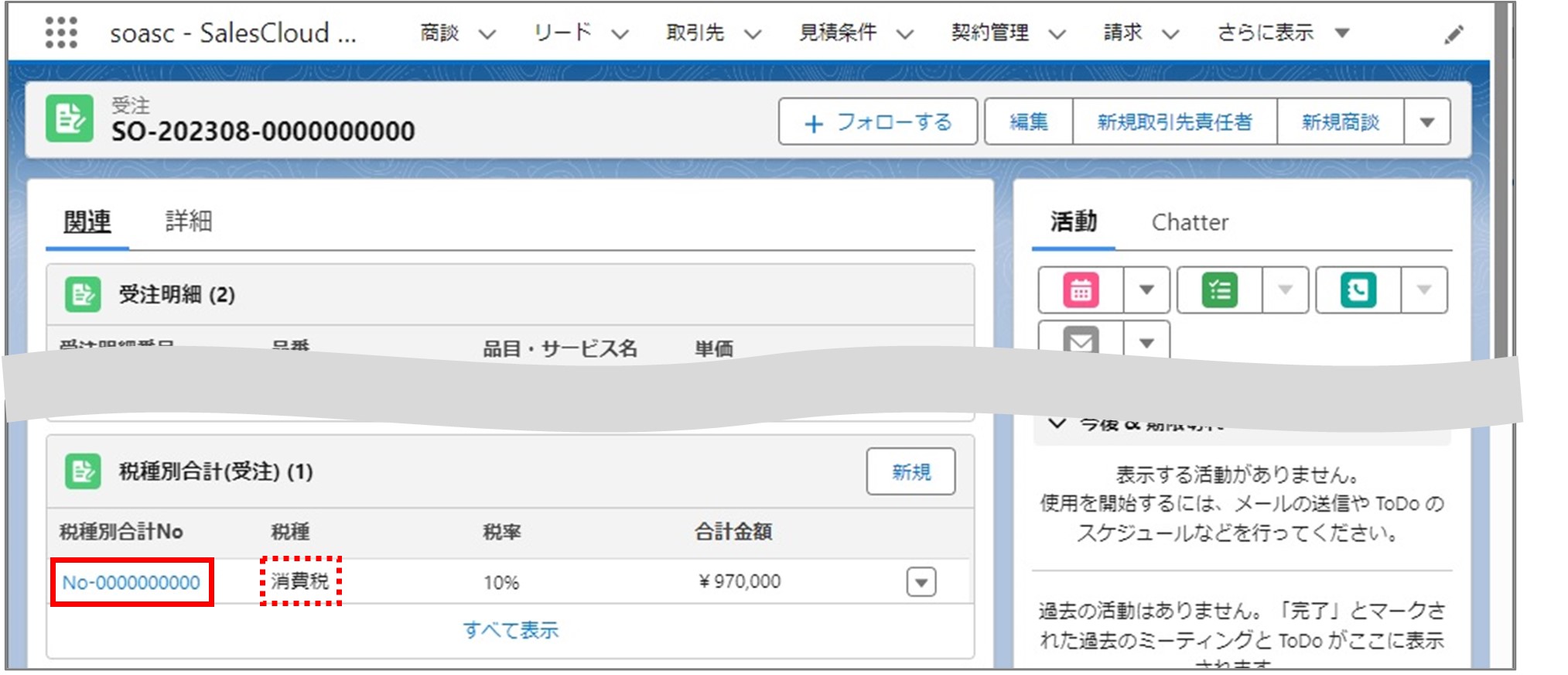
Task: Open the 契約管理 navigation item
Action: pyautogui.click(x=990, y=33)
